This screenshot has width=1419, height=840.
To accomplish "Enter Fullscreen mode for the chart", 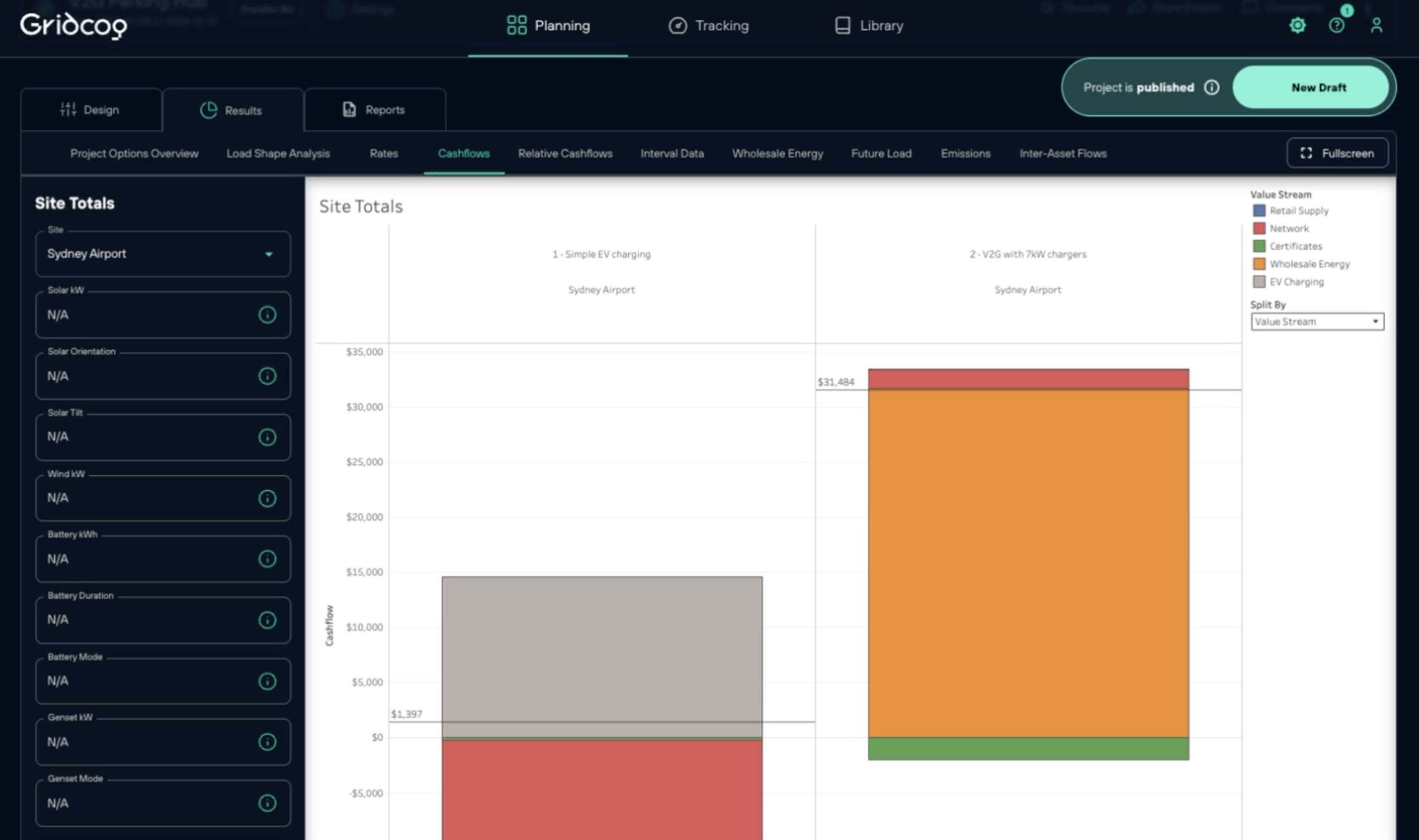I will click(1337, 153).
